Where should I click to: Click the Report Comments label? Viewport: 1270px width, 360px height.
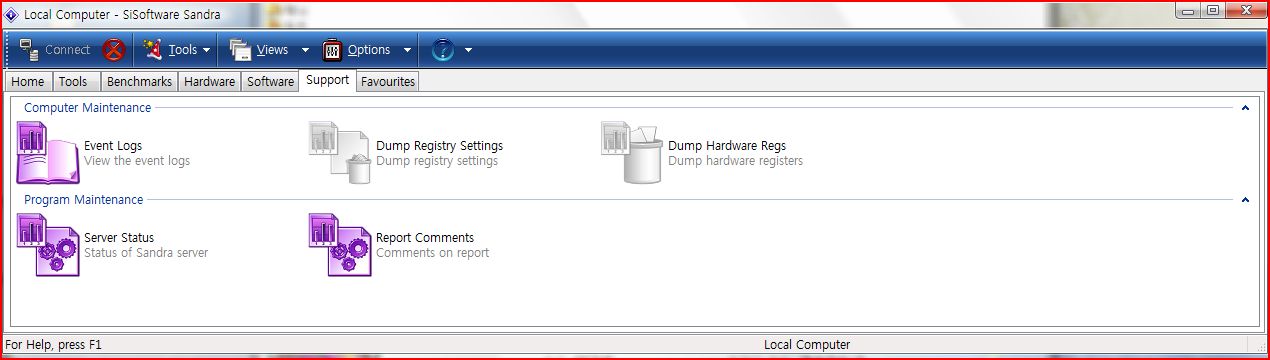pos(425,238)
